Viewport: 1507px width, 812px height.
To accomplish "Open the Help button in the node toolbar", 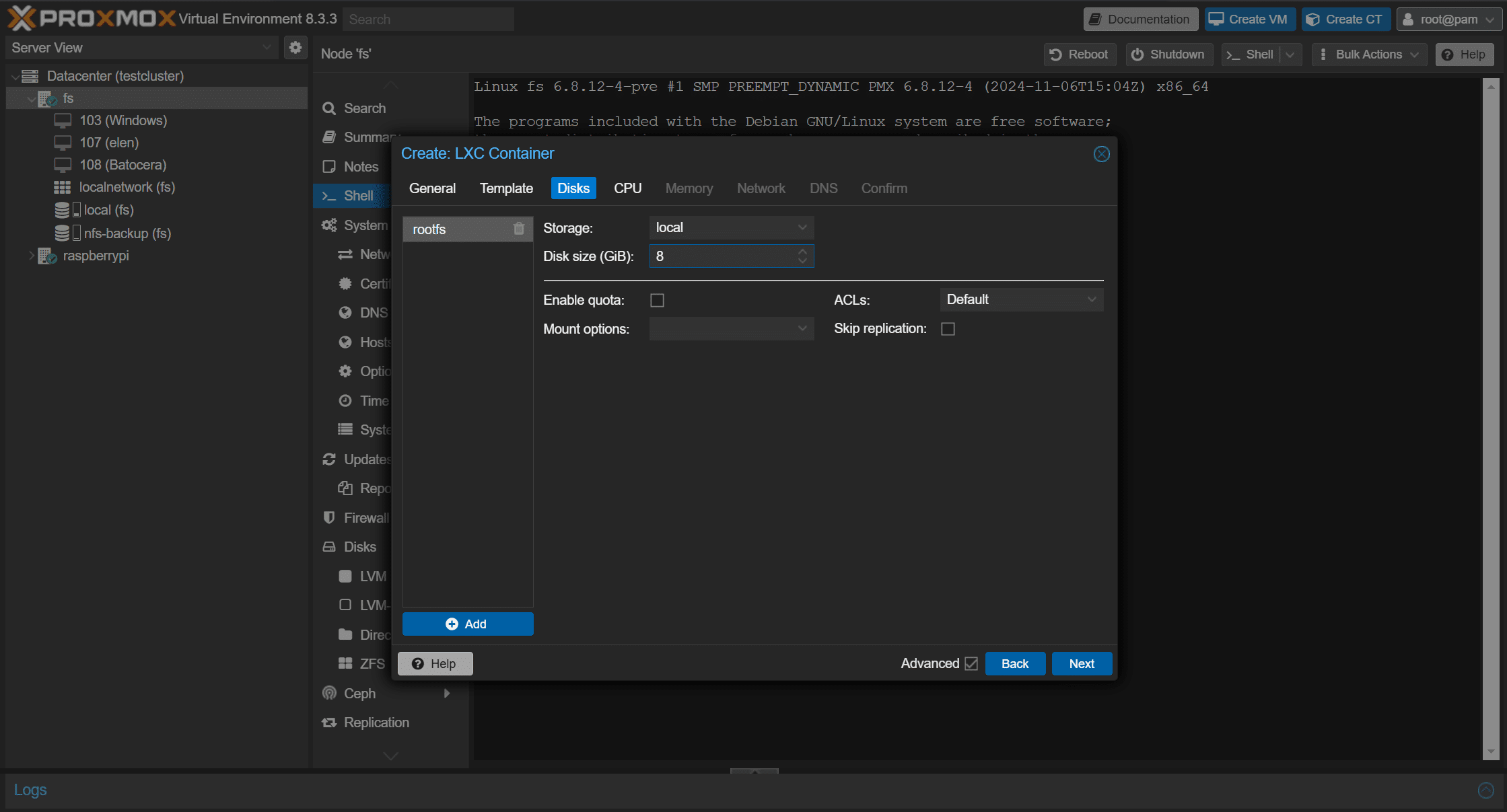I will coord(1464,54).
